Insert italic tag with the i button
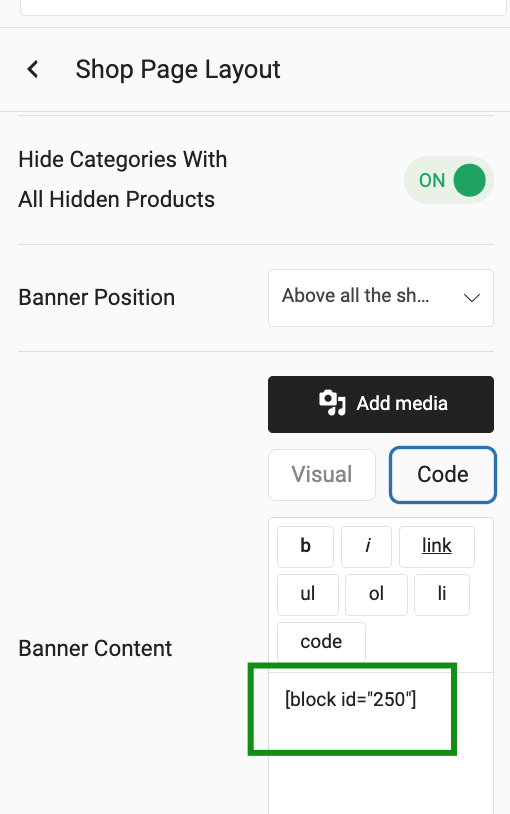This screenshot has width=510, height=814. coord(367,547)
